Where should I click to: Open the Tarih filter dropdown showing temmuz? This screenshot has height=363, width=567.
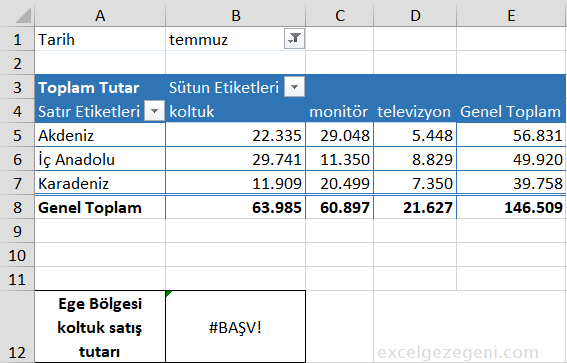point(294,38)
